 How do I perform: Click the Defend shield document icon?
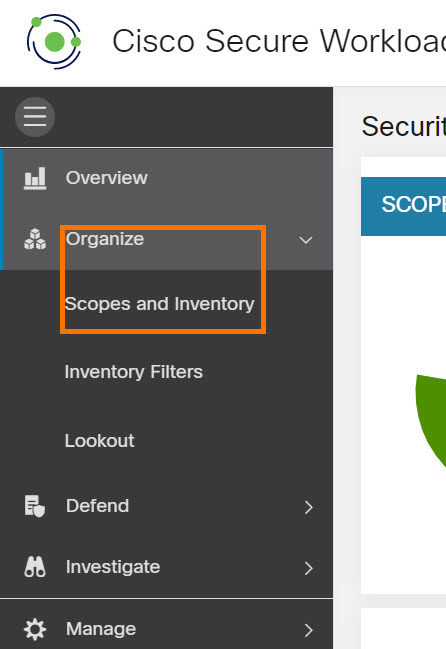coord(35,506)
